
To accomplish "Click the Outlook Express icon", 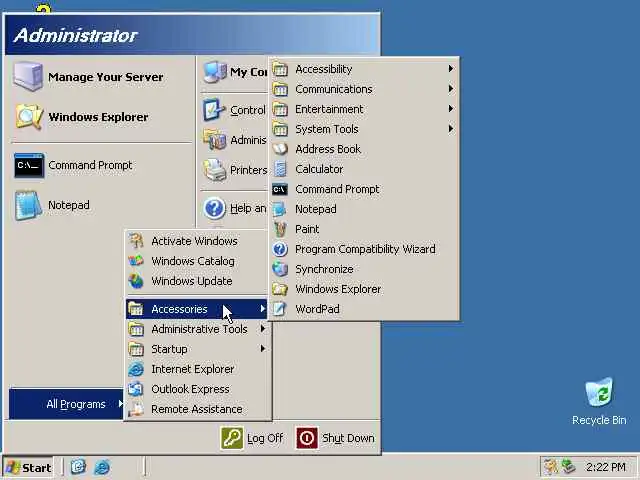I will [x=136, y=389].
